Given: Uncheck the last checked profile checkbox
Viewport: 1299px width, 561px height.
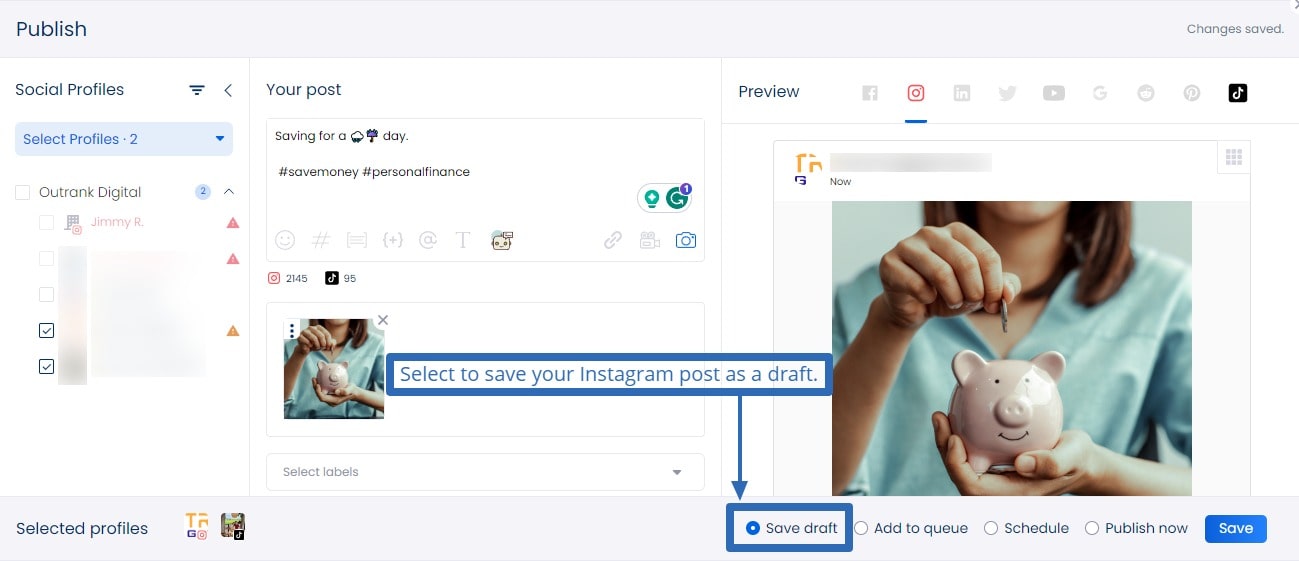Looking at the screenshot, I should pos(46,367).
